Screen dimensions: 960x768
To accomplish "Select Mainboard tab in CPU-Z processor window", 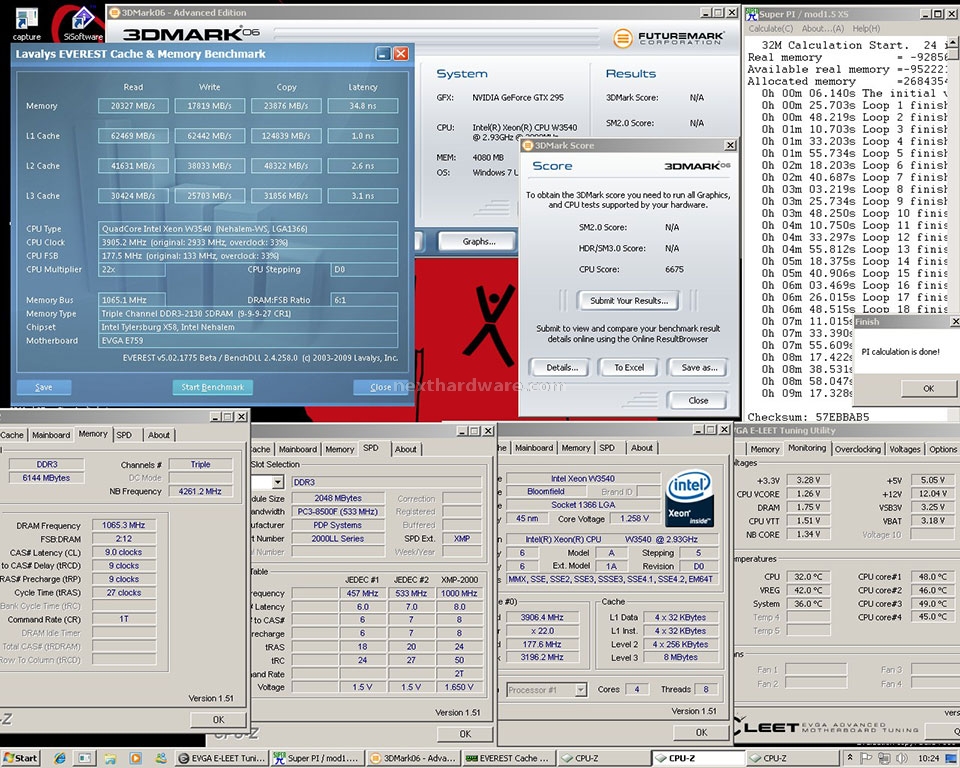I will [534, 448].
